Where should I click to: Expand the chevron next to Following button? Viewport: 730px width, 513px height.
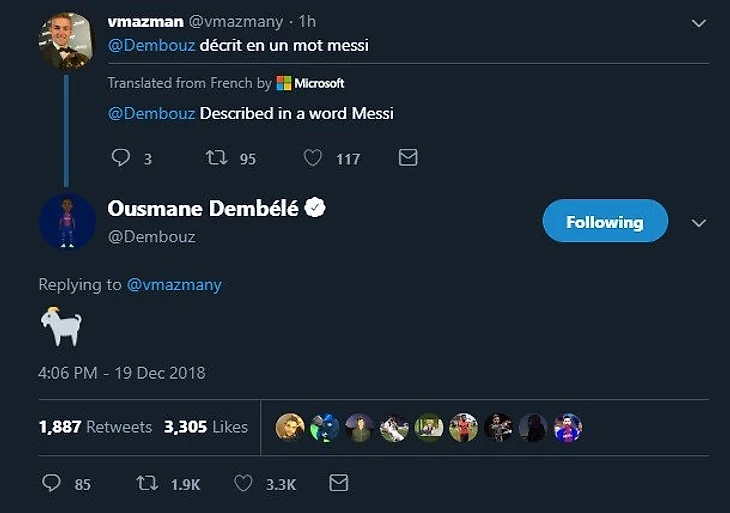pyautogui.click(x=699, y=223)
